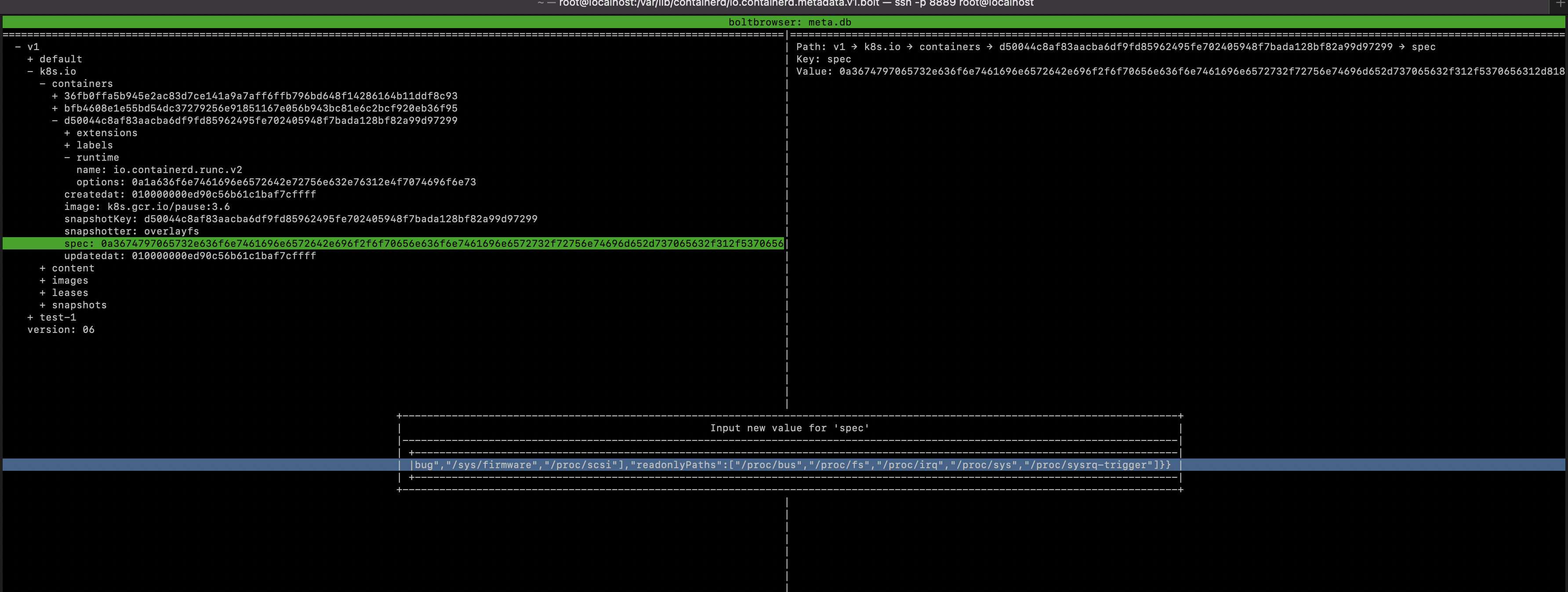Select the createdat key row
The image size is (1568, 592).
190,195
